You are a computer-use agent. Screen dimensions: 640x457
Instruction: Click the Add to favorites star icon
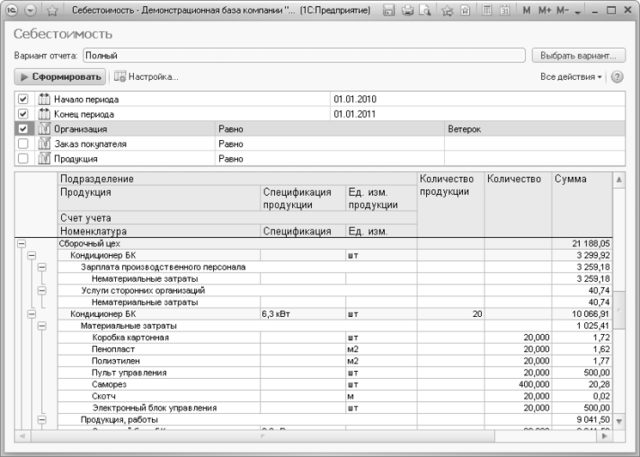(x=447, y=11)
